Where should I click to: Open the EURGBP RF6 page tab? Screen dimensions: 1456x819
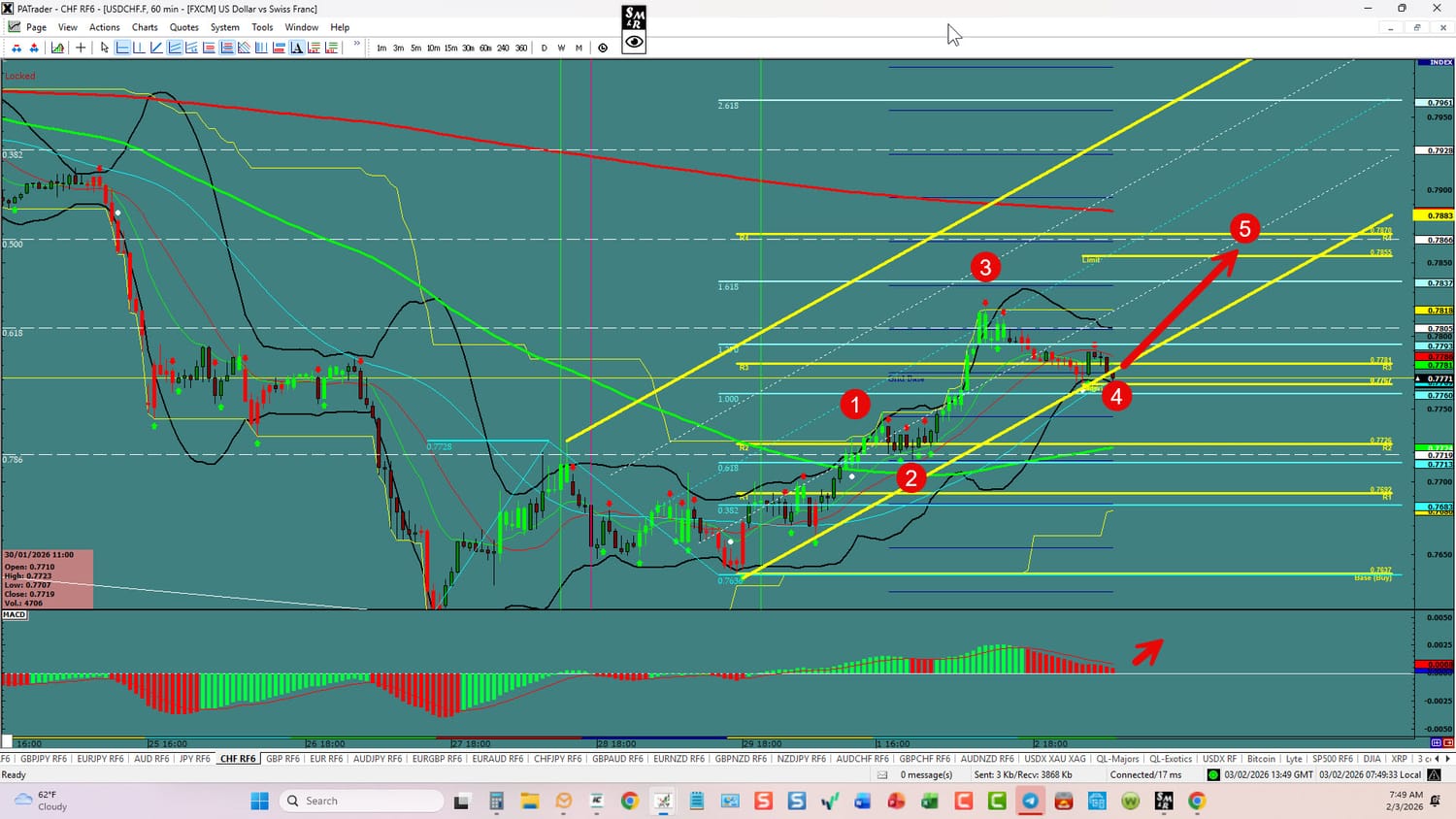coord(435,759)
